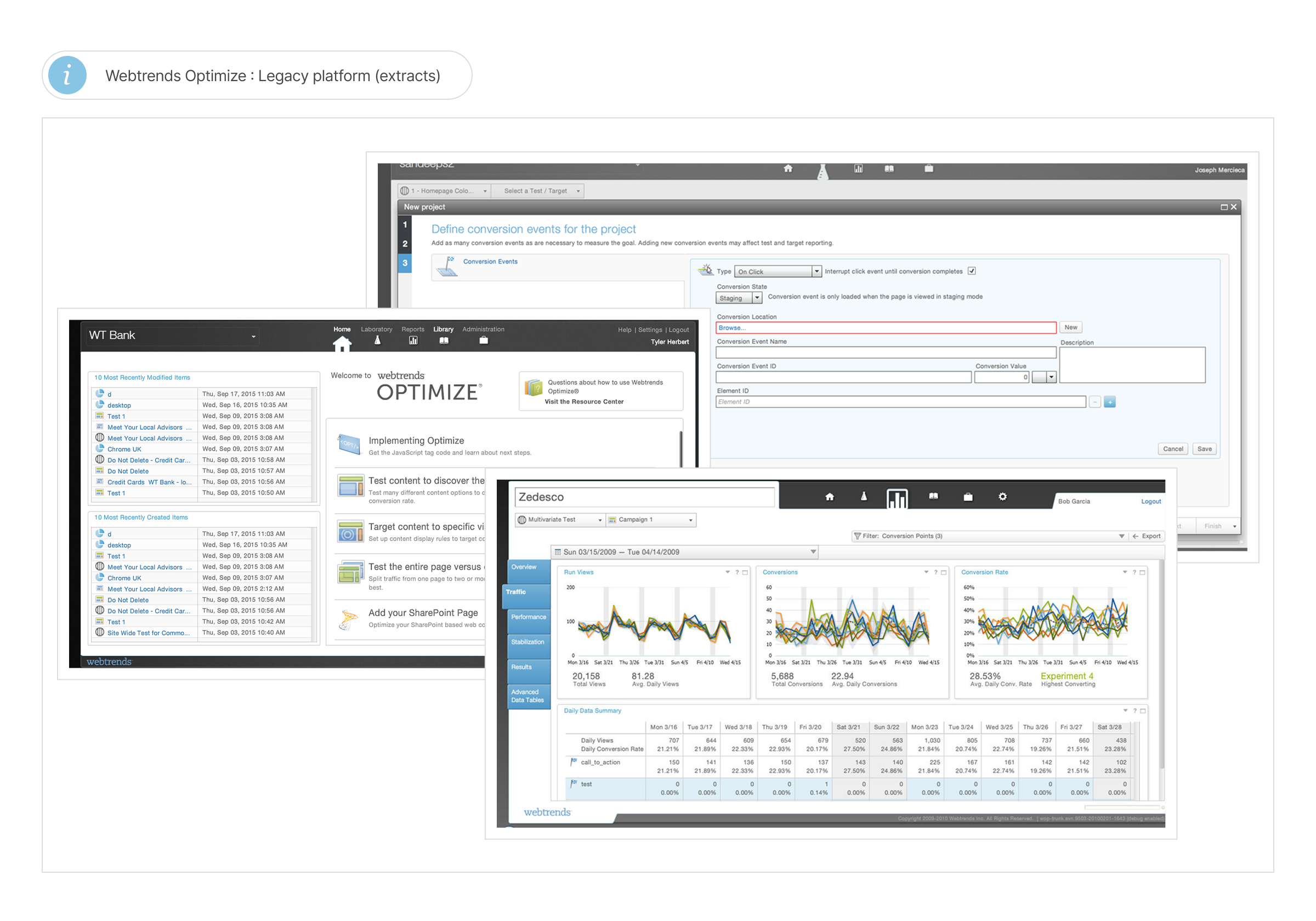Click home icon in New project window header

click(788, 168)
